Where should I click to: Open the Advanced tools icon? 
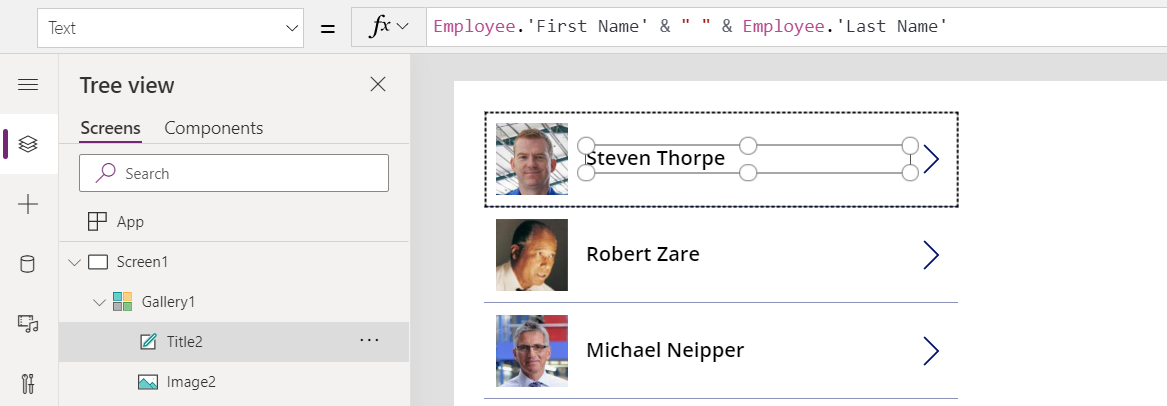click(28, 383)
